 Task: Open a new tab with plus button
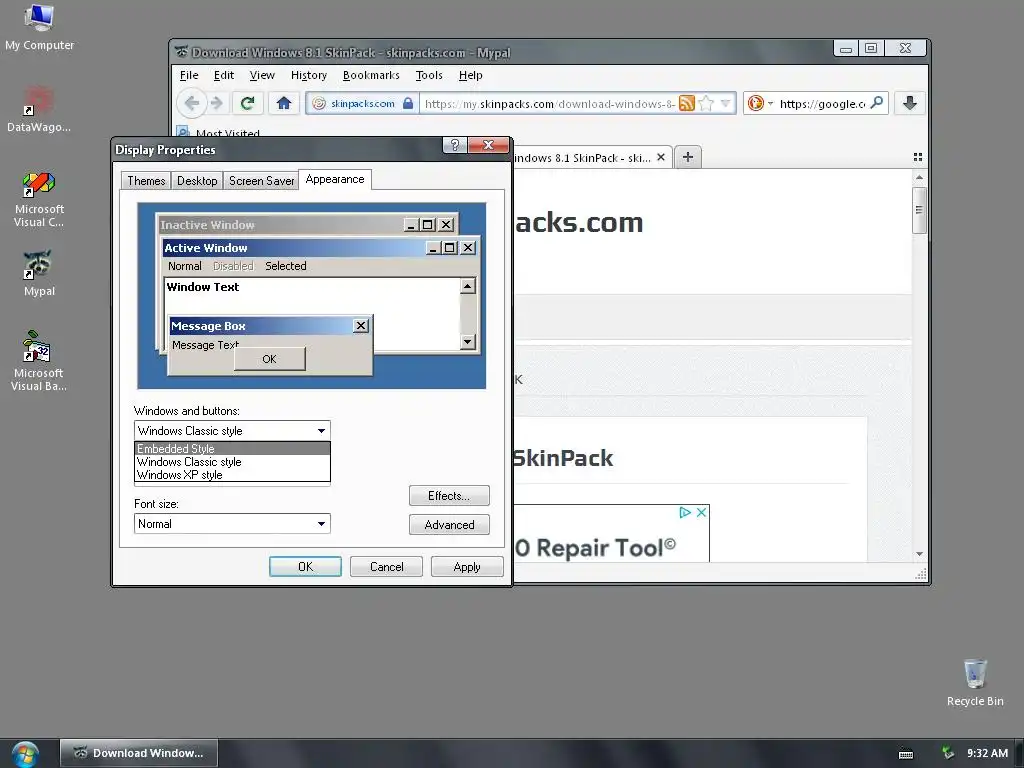point(688,157)
